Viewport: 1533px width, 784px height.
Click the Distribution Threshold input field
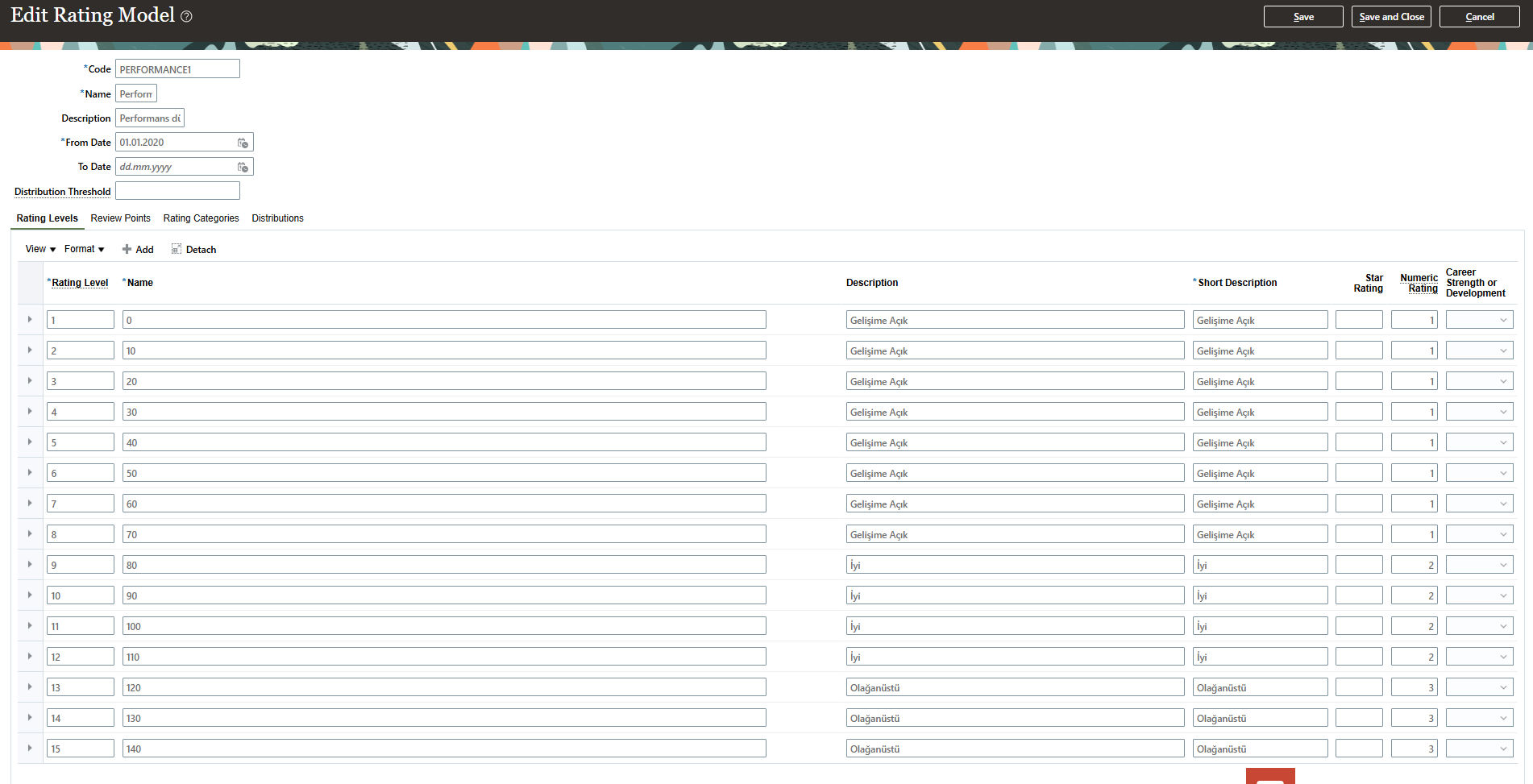pyautogui.click(x=177, y=191)
